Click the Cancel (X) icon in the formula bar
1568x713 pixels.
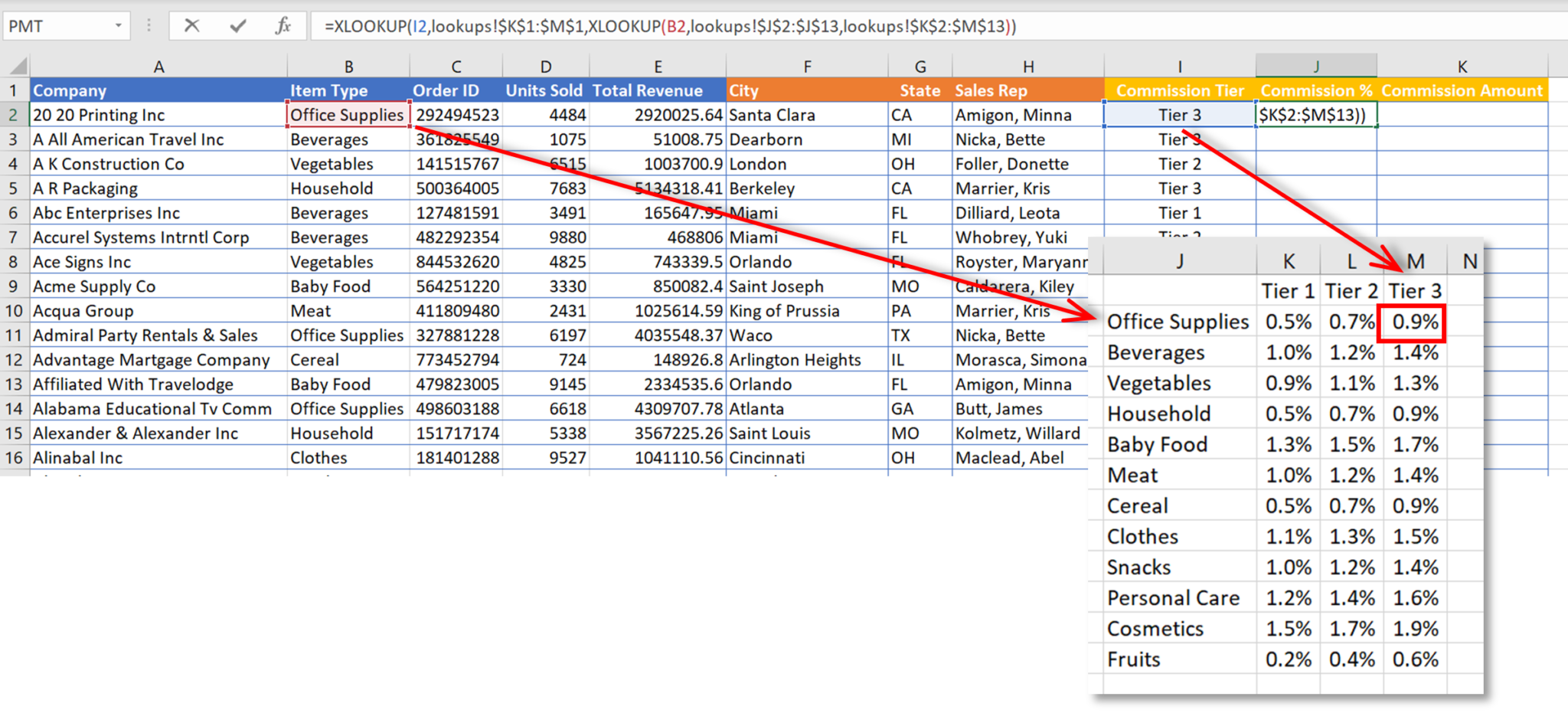191,25
